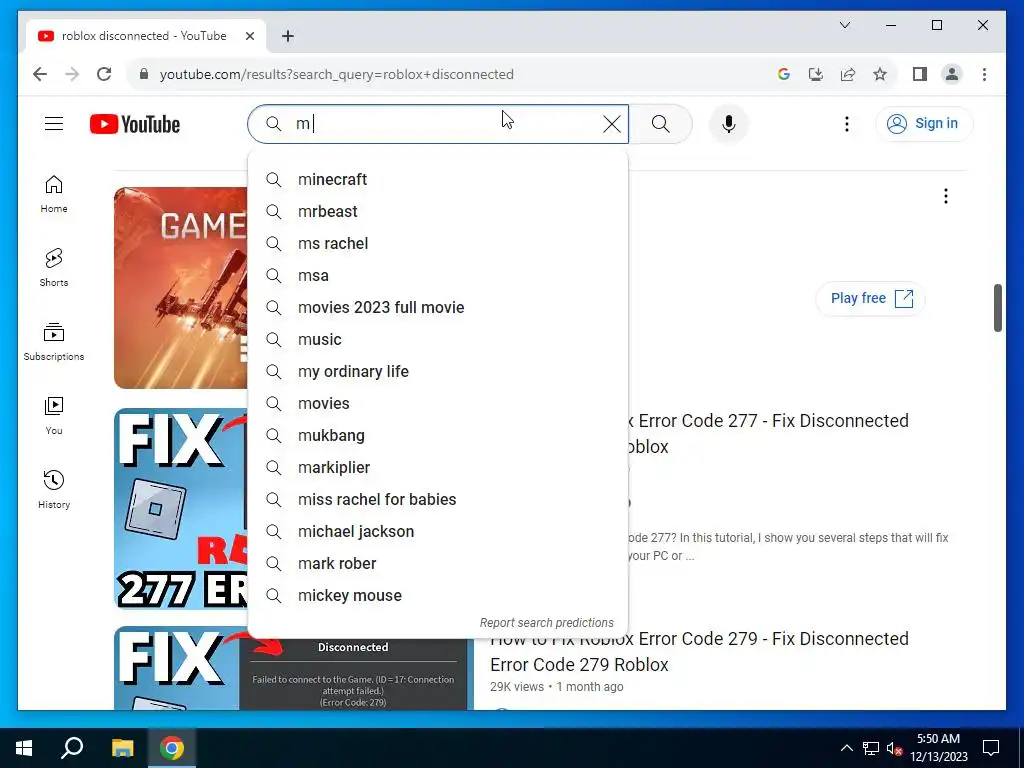
Task: Pick suggestion michael jackson
Action: (438, 532)
